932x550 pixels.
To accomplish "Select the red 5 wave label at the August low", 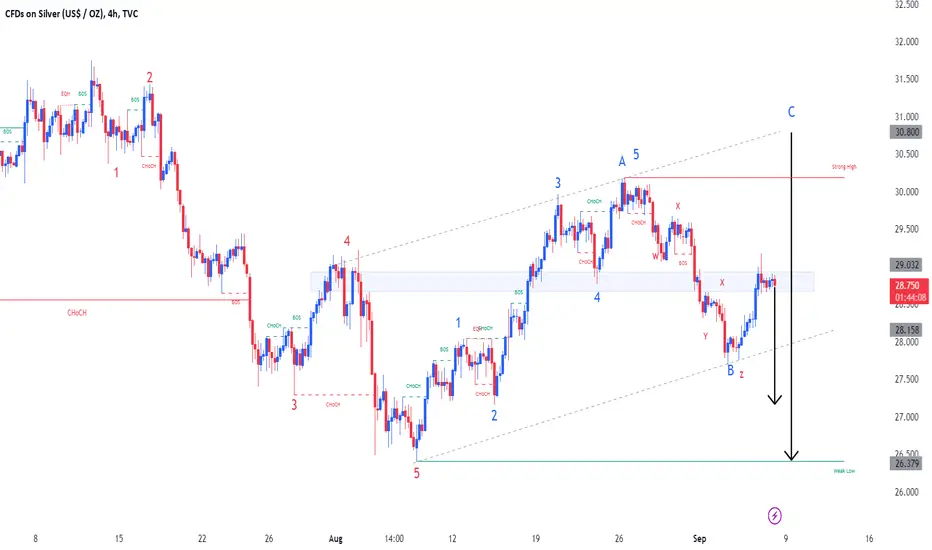I will click(417, 473).
